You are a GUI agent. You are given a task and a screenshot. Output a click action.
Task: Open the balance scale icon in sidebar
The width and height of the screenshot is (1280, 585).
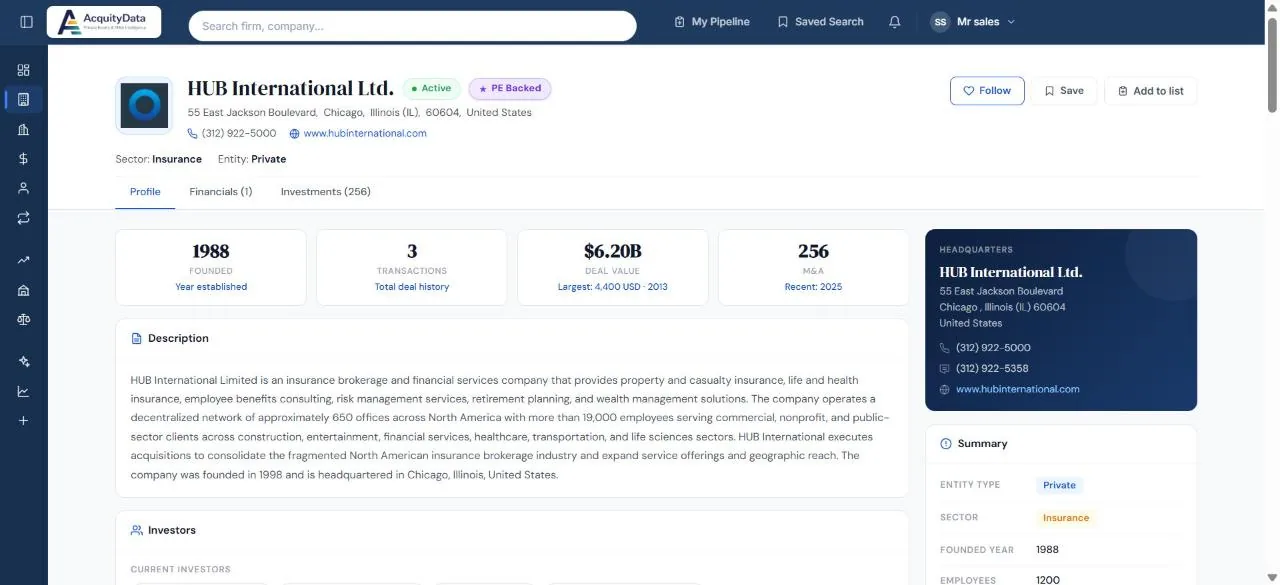[24, 320]
